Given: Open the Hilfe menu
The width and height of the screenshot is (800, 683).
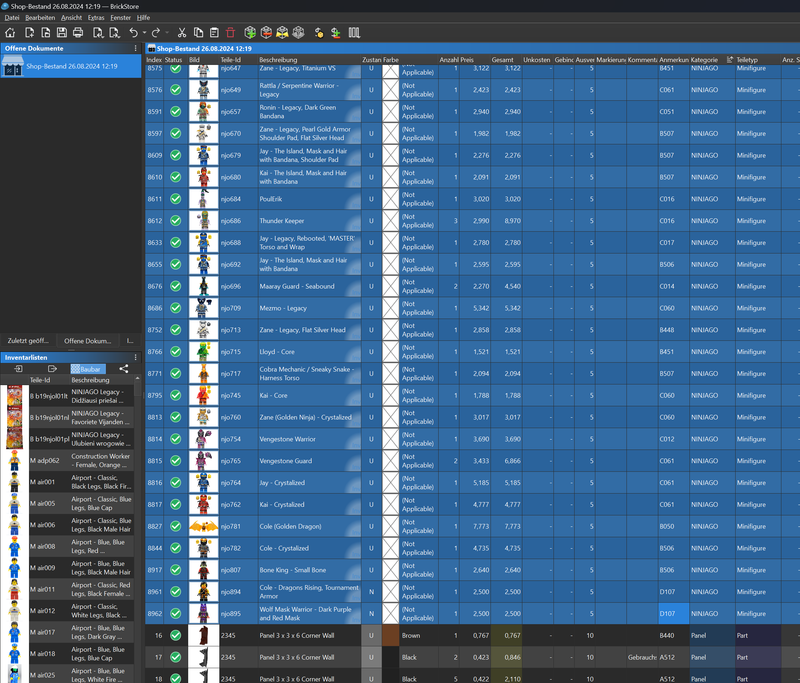Looking at the screenshot, I should click(143, 17).
